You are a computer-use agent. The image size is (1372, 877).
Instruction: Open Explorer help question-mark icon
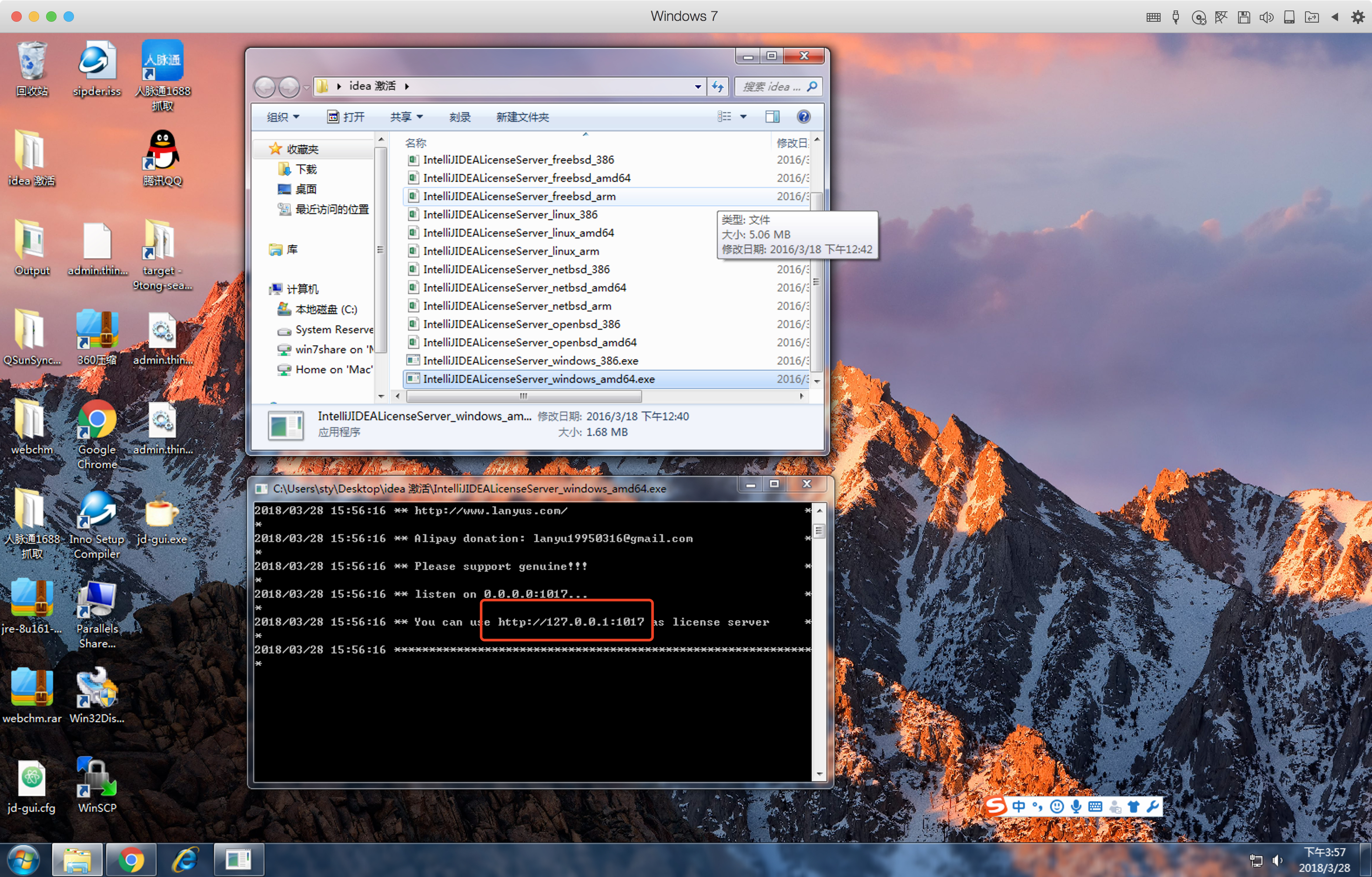click(803, 117)
